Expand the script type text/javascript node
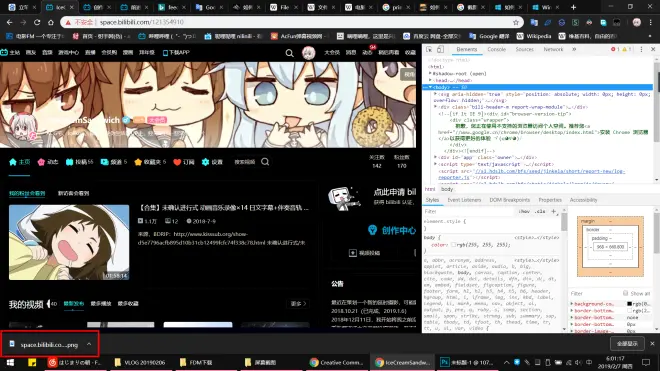Image resolution: width=660 pixels, height=371 pixels. [436, 164]
